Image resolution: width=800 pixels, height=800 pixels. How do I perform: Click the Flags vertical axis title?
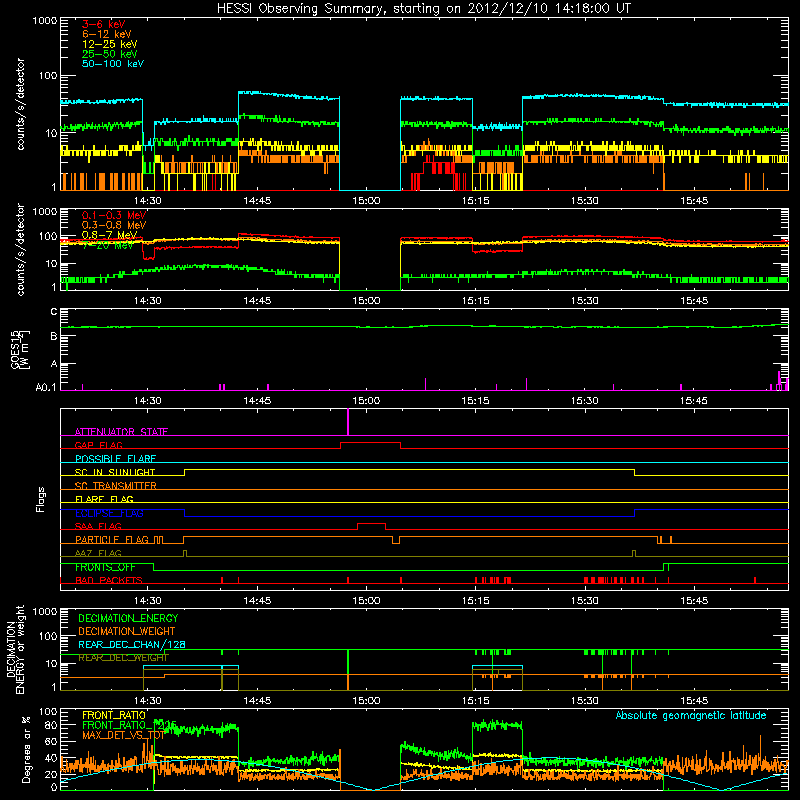tap(41, 499)
